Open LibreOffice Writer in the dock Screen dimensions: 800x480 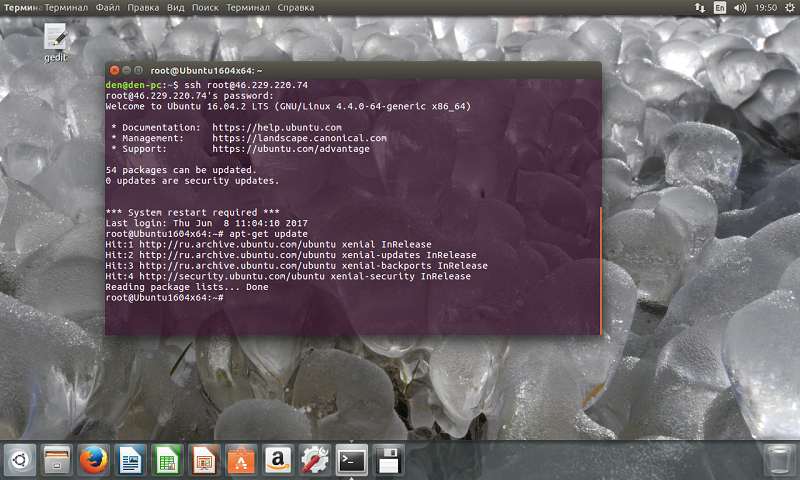coord(130,460)
